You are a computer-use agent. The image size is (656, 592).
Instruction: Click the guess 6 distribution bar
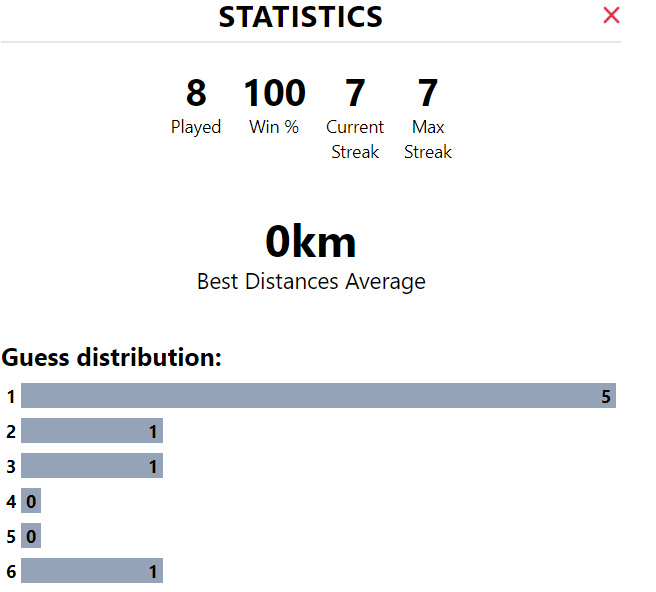[x=91, y=571]
